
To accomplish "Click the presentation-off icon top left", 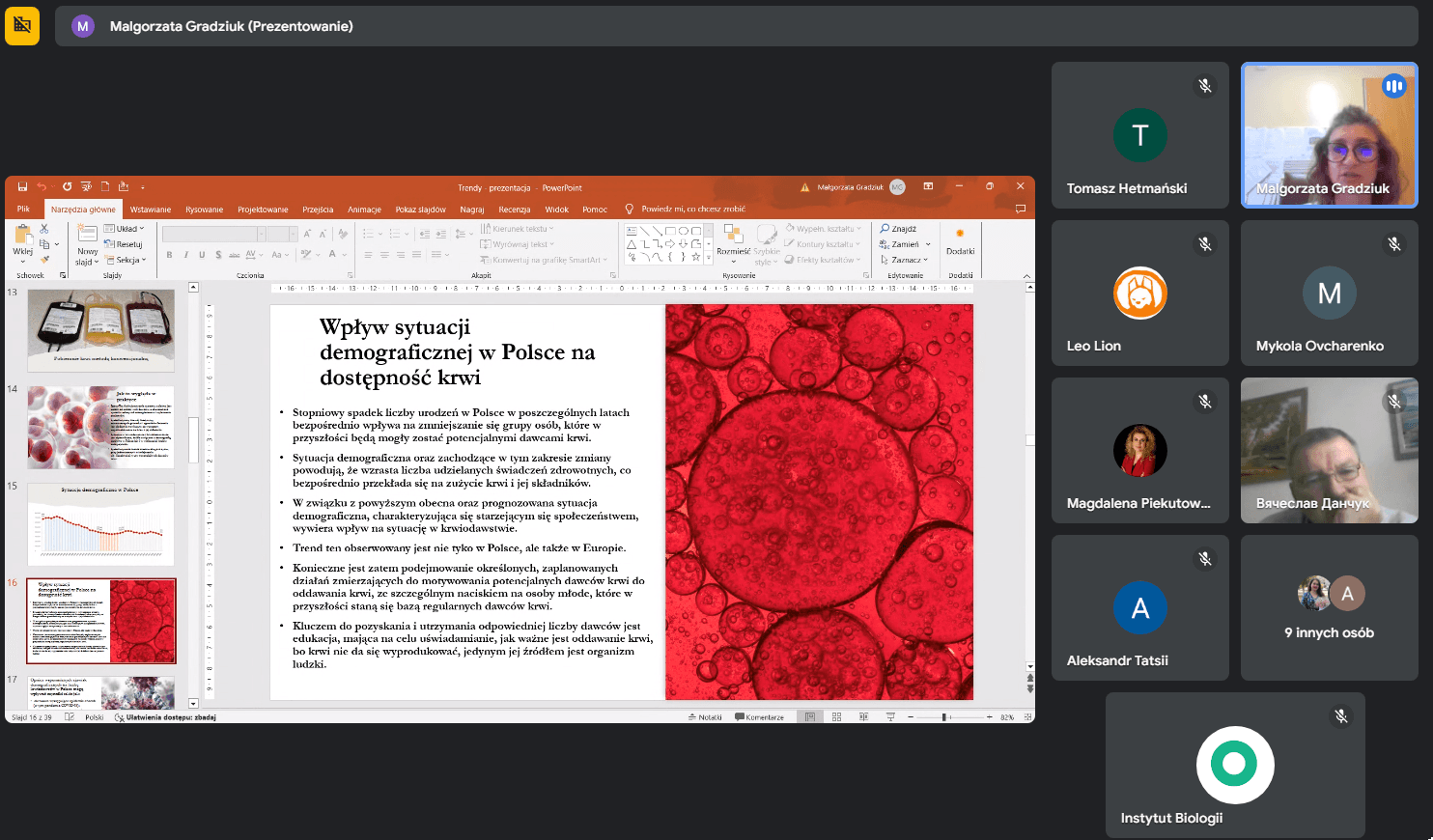I will coord(22,26).
